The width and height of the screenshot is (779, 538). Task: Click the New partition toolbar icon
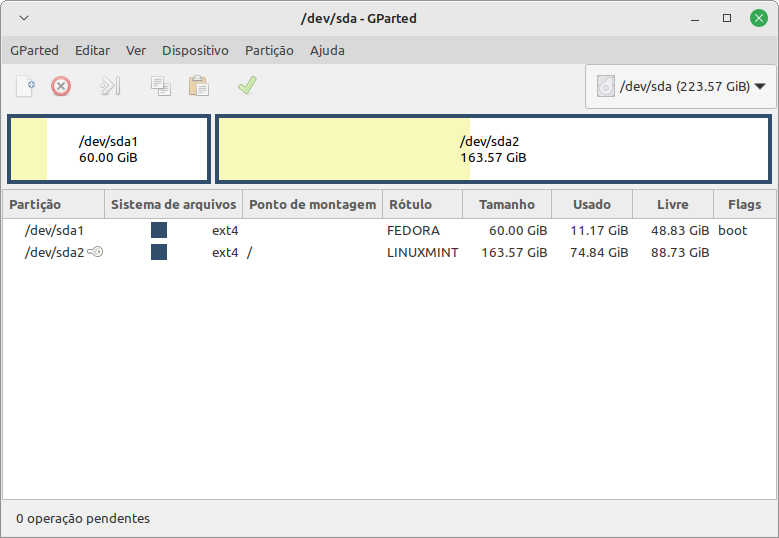pos(25,86)
